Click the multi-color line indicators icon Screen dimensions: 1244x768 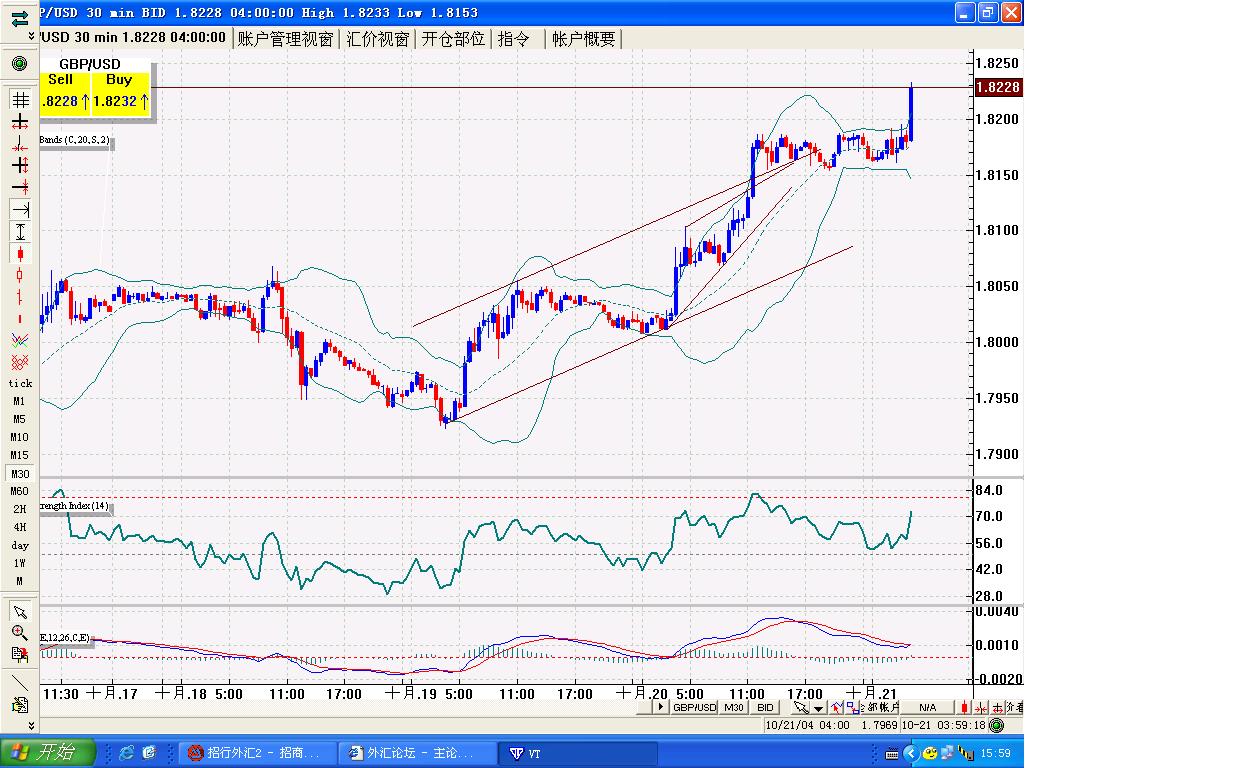pos(19,341)
